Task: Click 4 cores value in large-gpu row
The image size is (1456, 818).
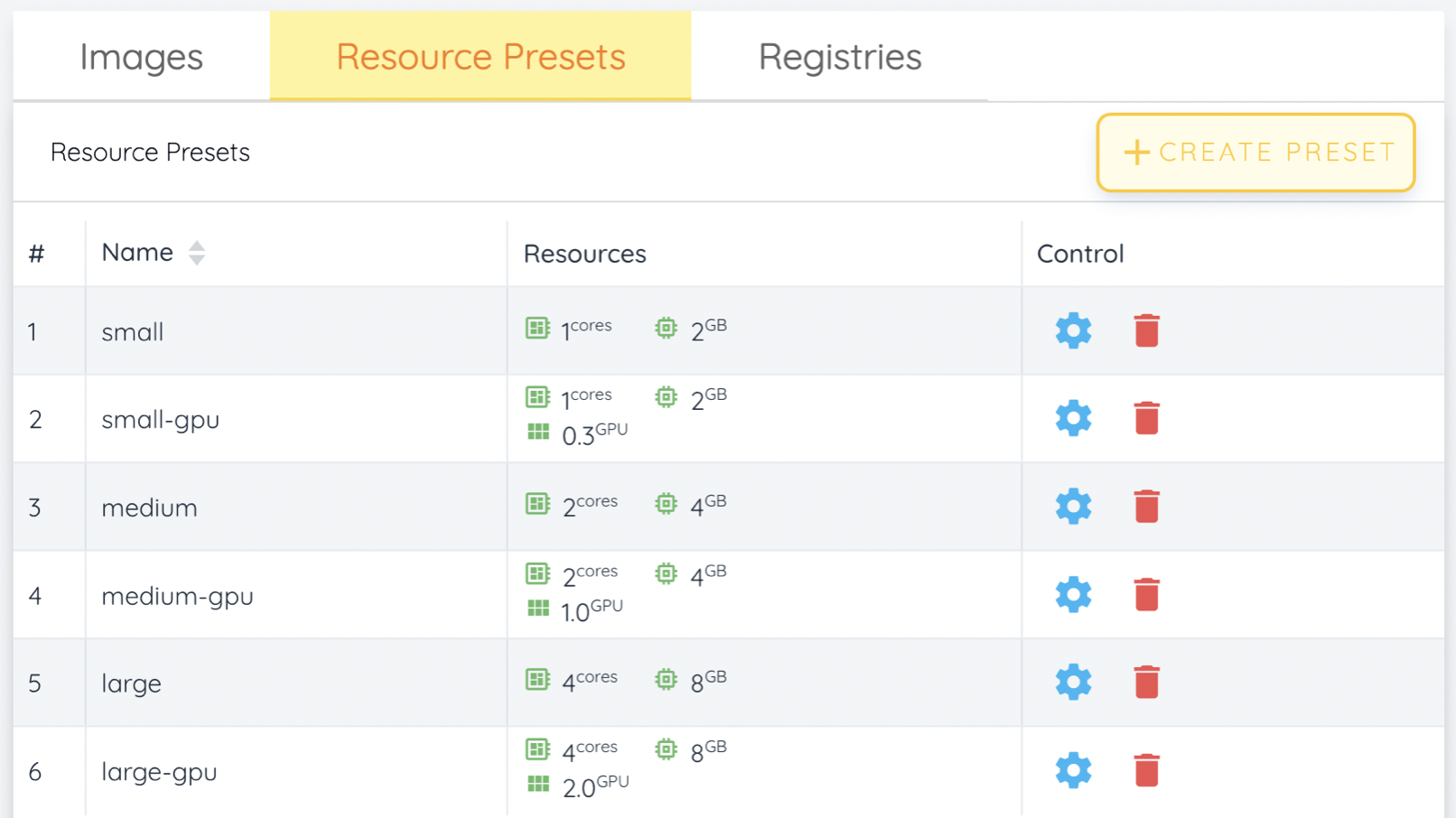Action: tap(590, 750)
